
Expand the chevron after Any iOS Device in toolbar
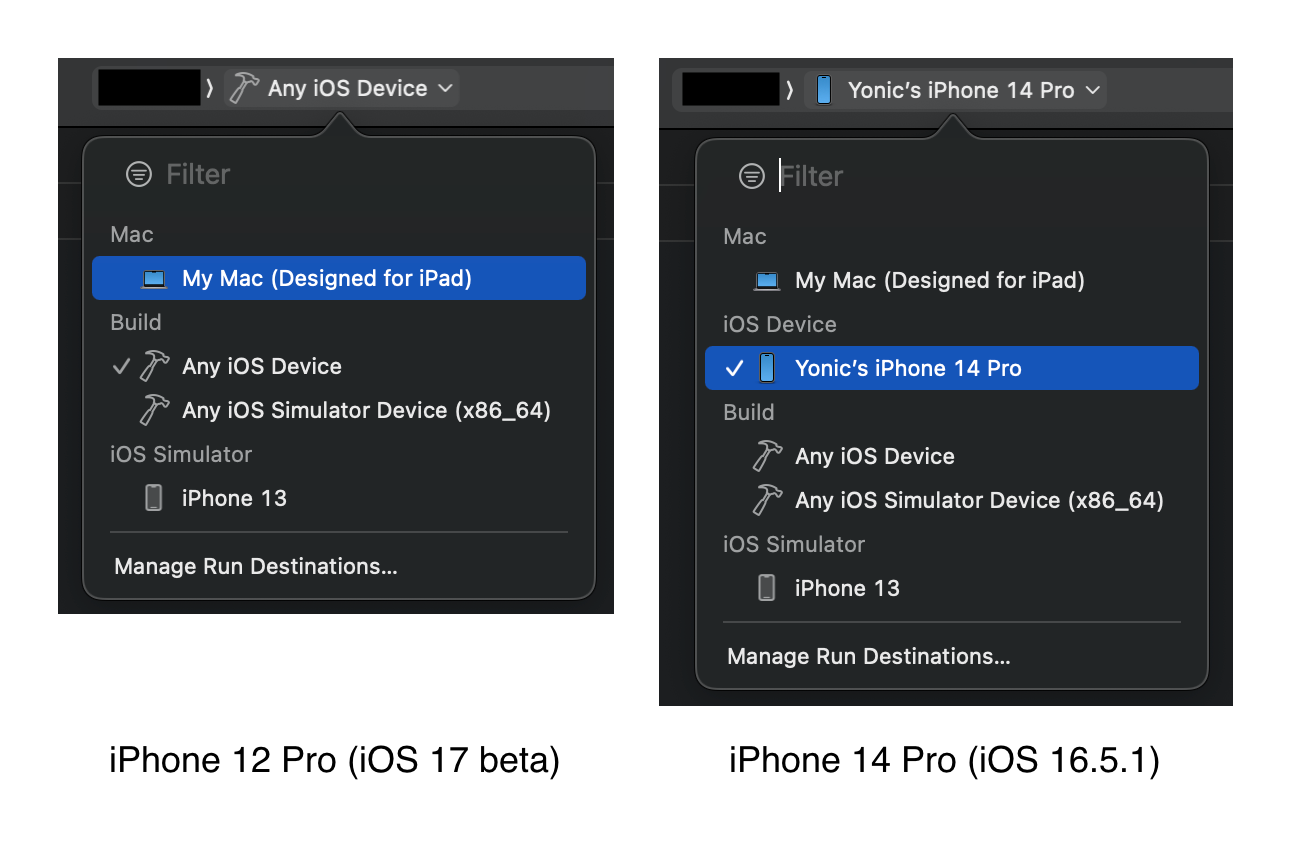[x=446, y=89]
